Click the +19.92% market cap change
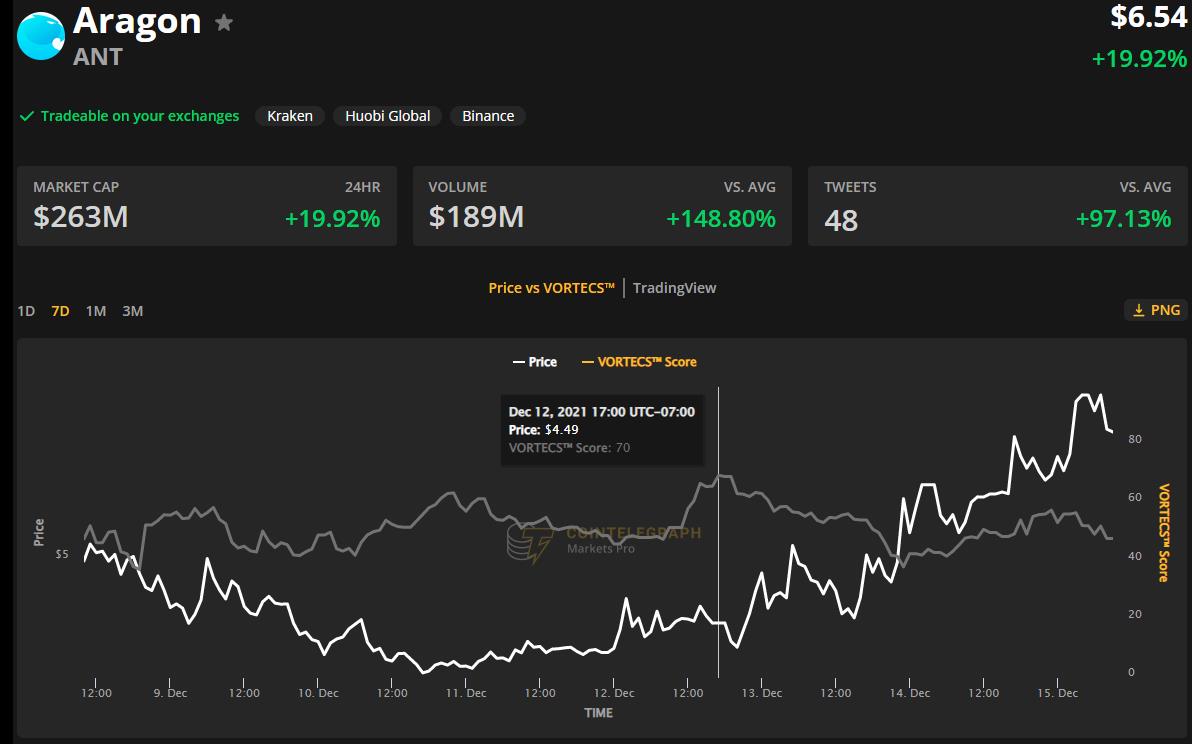 [x=332, y=219]
